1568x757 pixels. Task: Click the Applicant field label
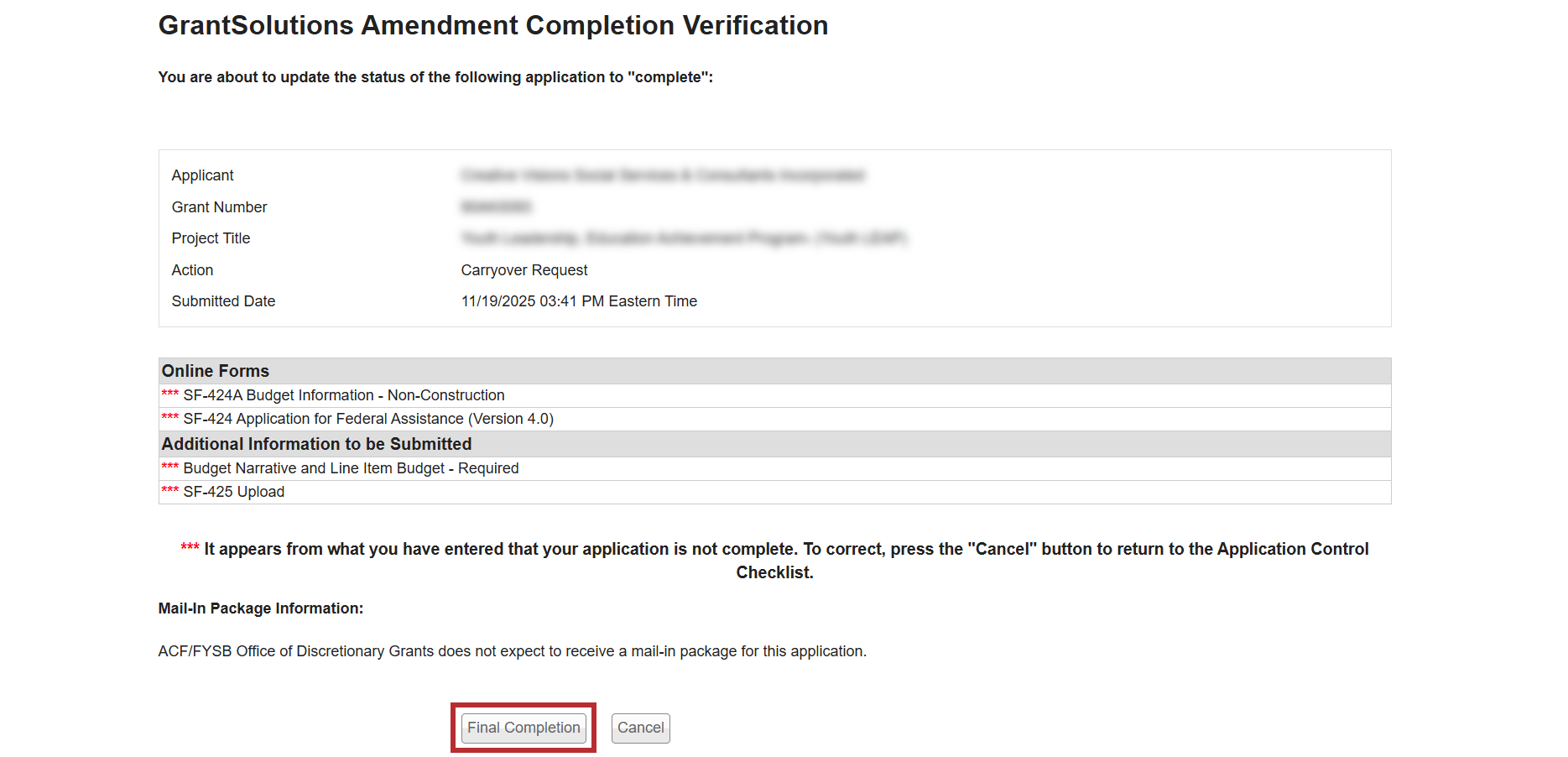203,175
